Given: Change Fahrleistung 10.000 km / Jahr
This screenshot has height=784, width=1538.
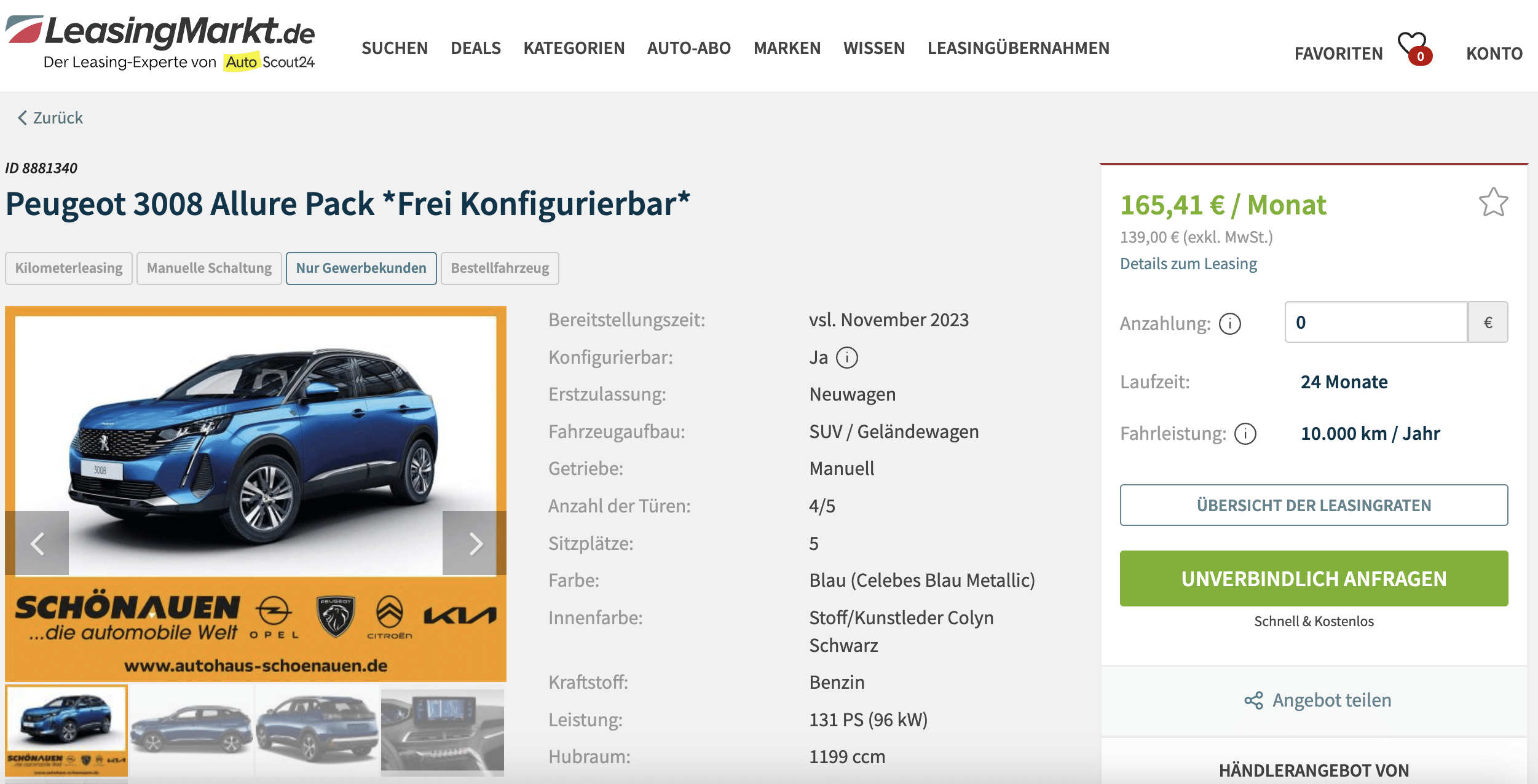Looking at the screenshot, I should 1370,434.
